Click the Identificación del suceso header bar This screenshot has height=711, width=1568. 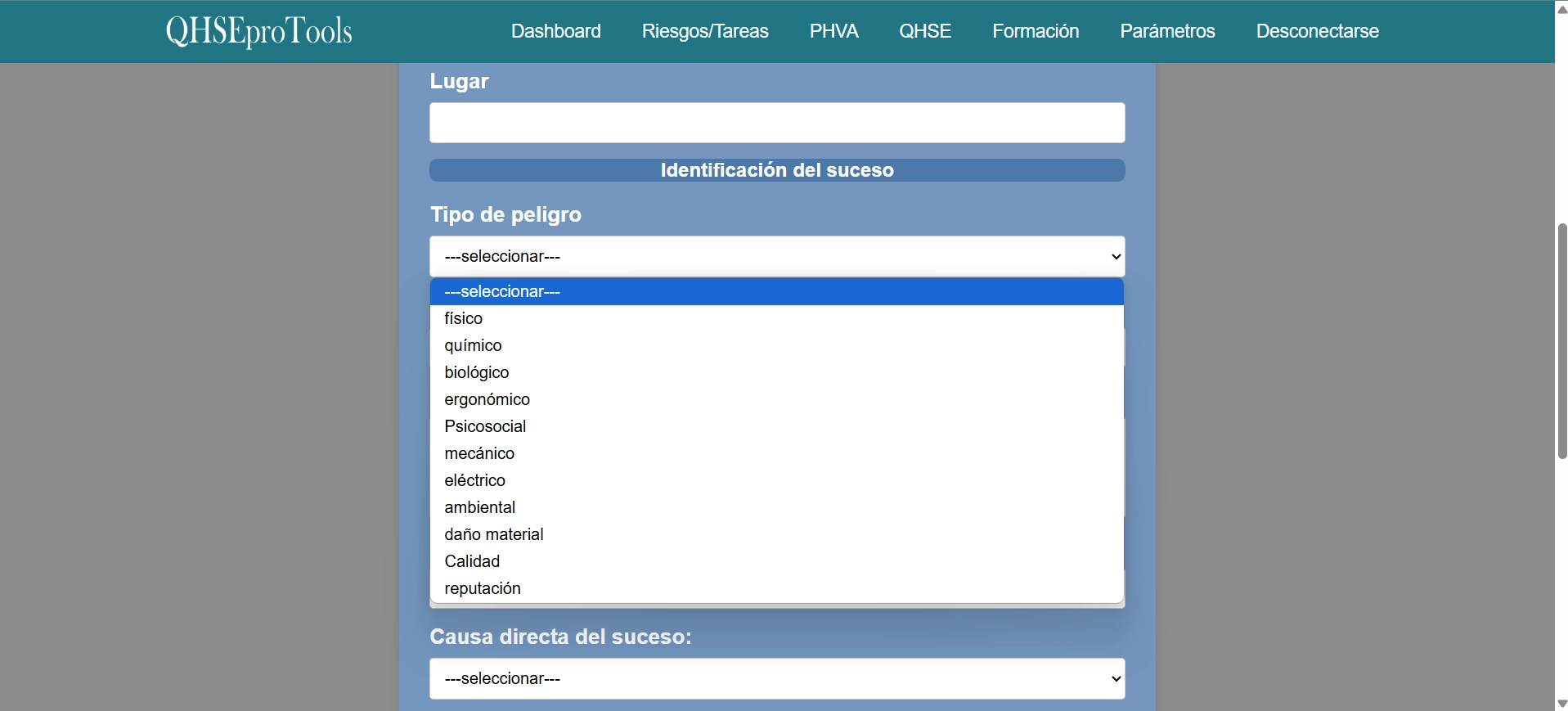pos(776,170)
